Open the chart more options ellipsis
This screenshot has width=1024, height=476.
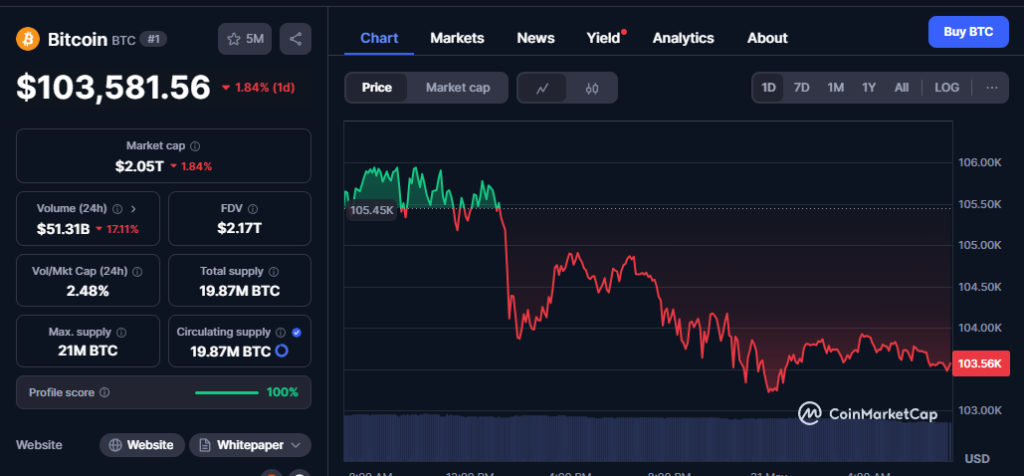pos(992,87)
